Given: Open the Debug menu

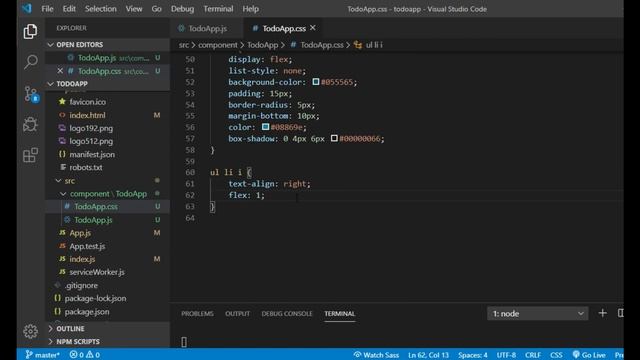Looking at the screenshot, I should tap(182, 9).
